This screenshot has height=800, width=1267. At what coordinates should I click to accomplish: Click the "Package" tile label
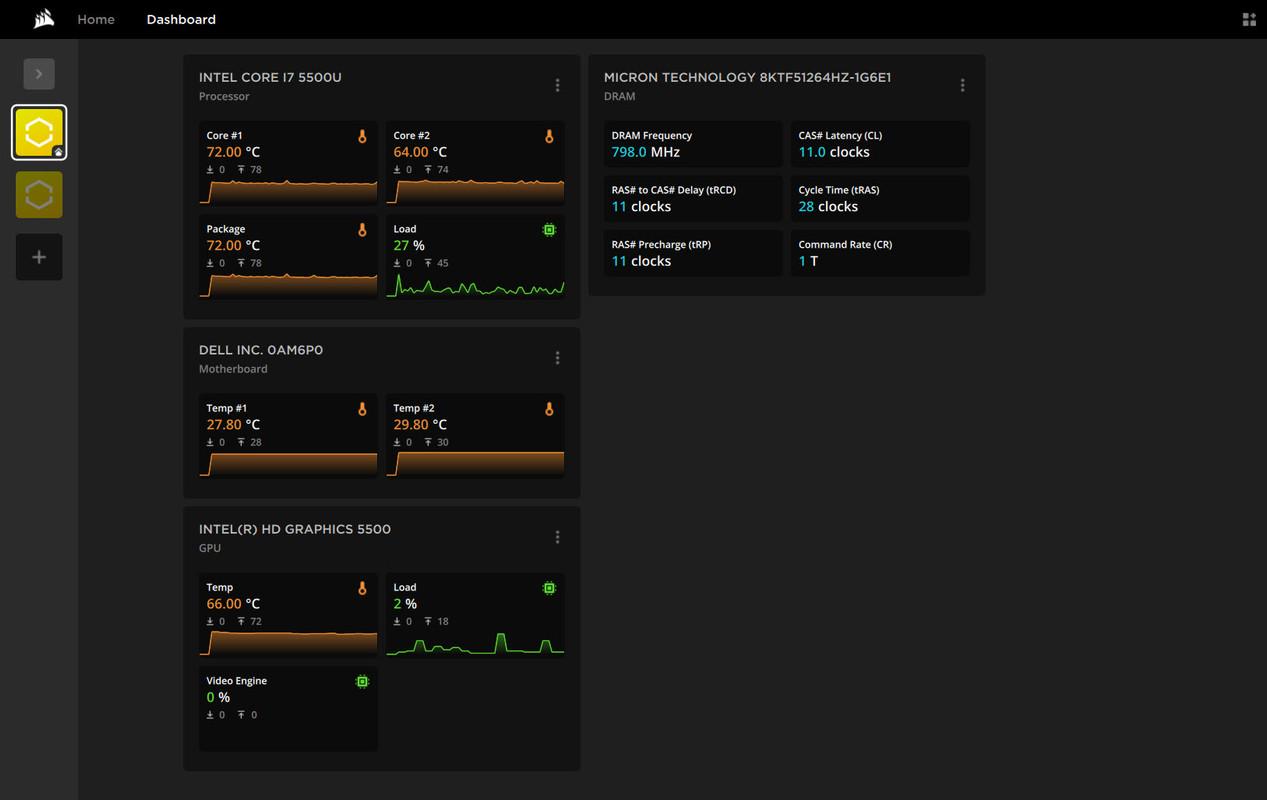coord(226,230)
